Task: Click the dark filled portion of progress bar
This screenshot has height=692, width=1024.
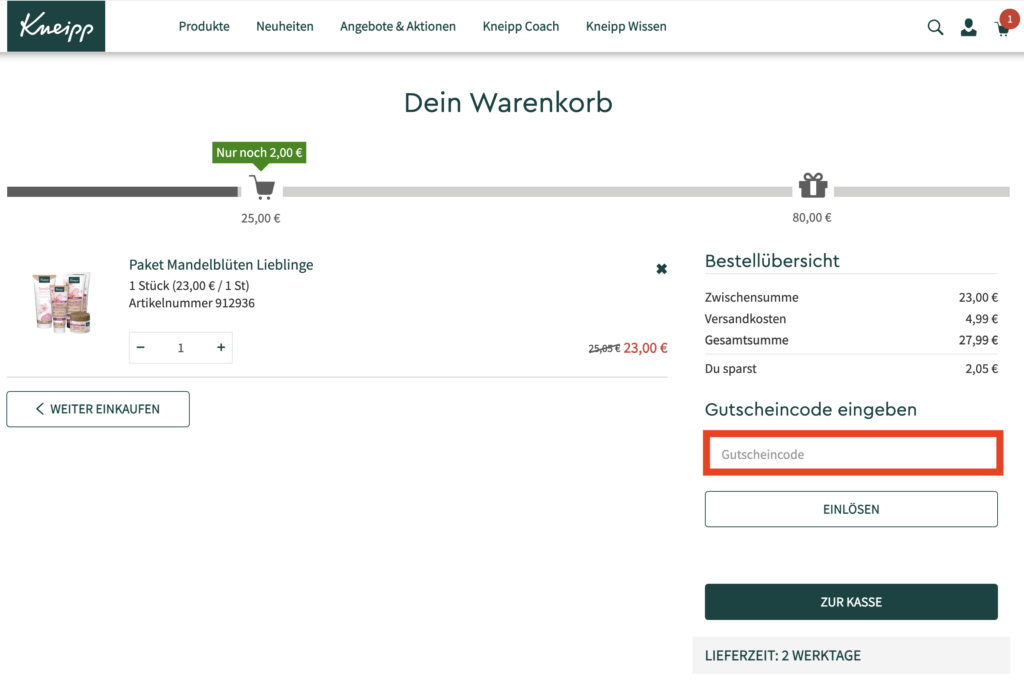Action: [x=123, y=192]
